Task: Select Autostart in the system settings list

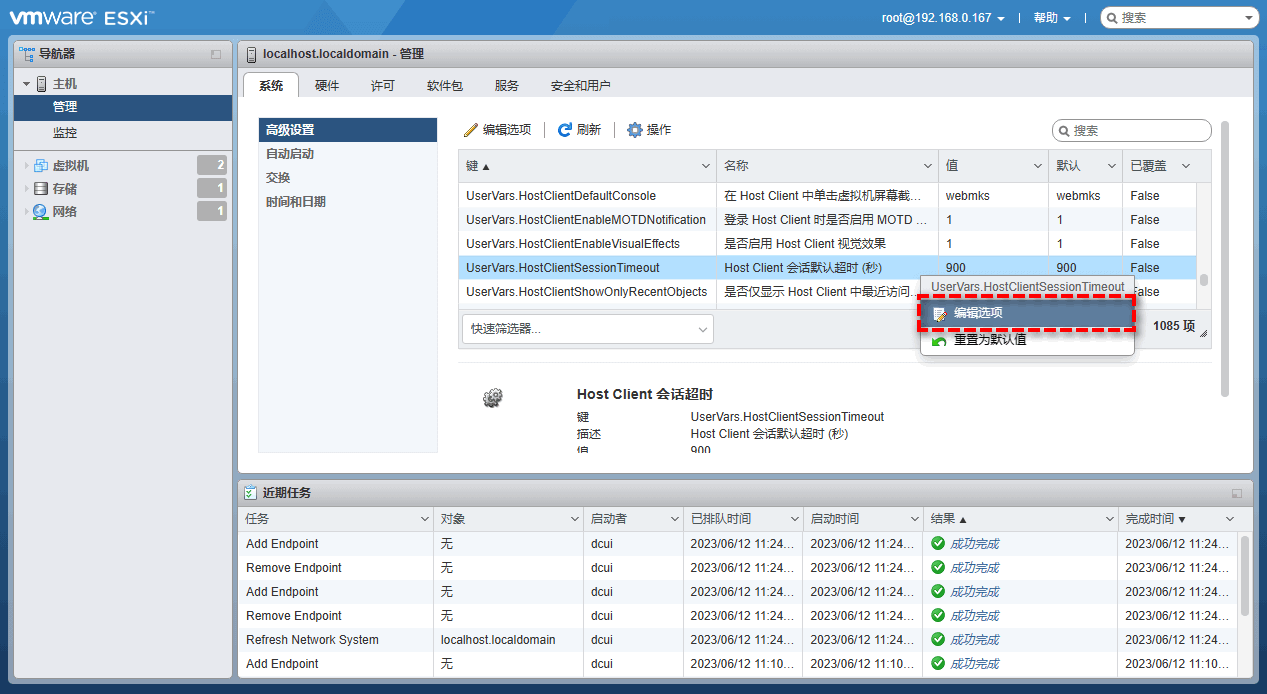Action: tap(290, 154)
